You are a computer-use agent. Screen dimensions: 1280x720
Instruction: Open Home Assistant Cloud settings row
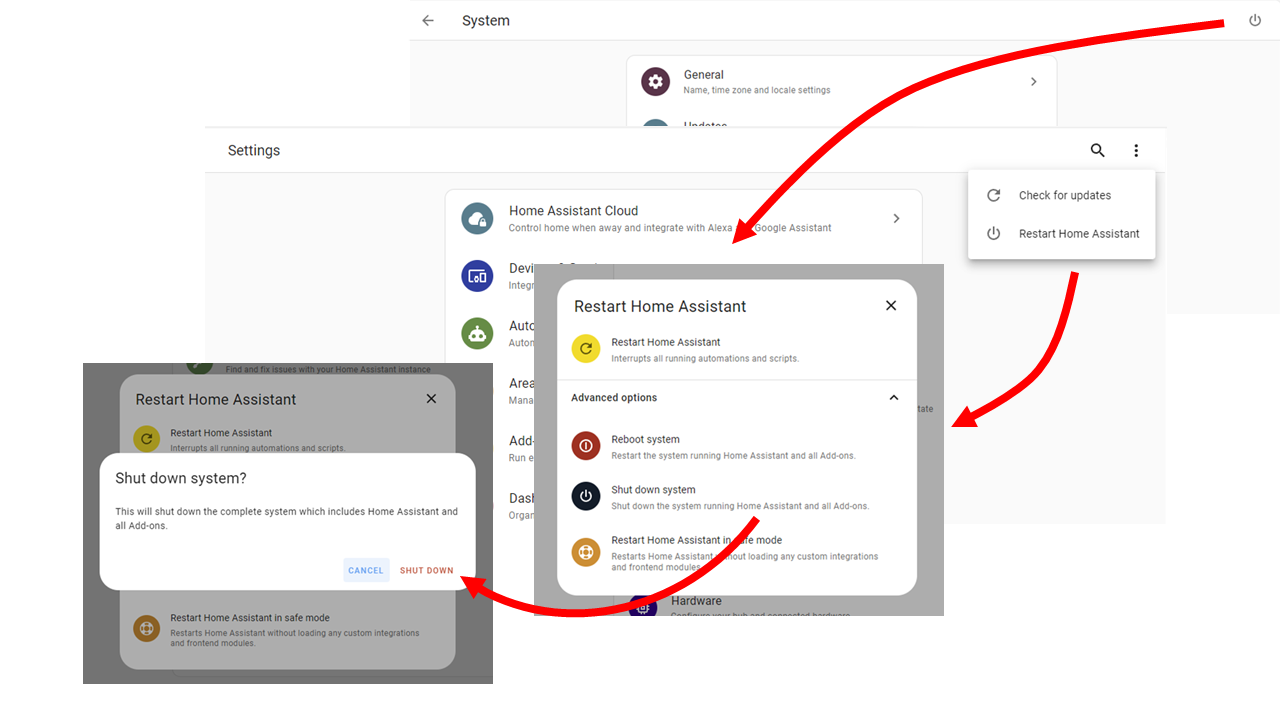click(x=684, y=218)
